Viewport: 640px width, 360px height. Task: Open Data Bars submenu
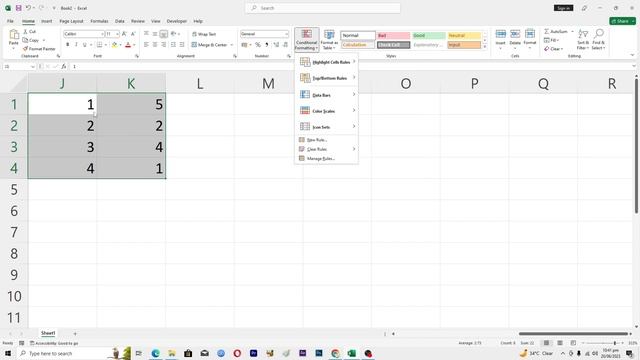click(x=327, y=95)
